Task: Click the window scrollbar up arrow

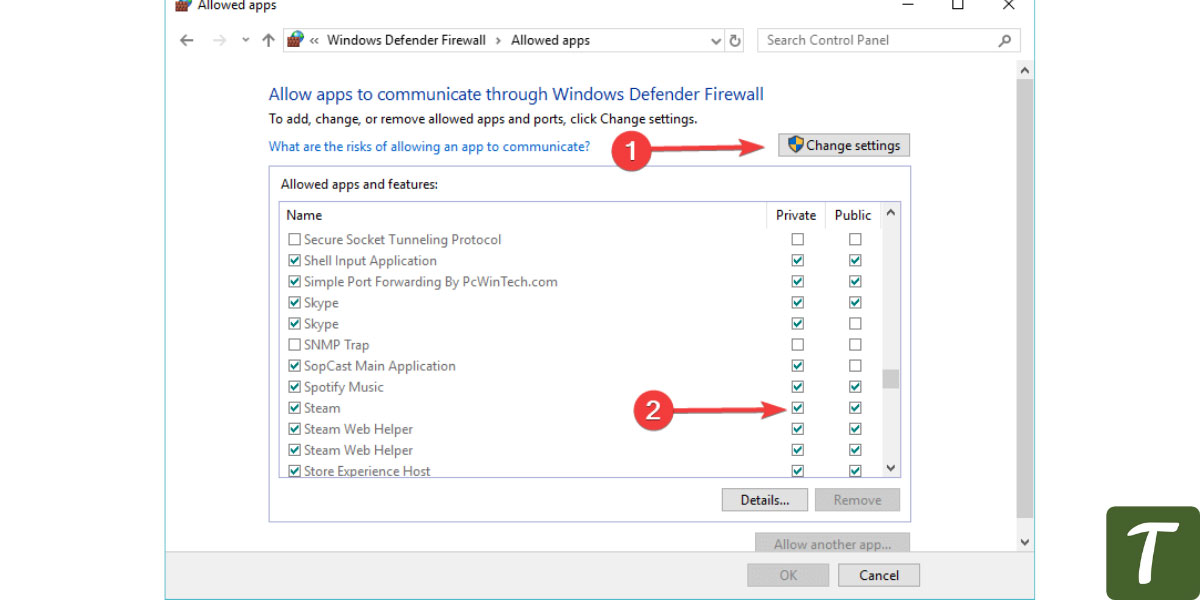Action: [x=1025, y=71]
